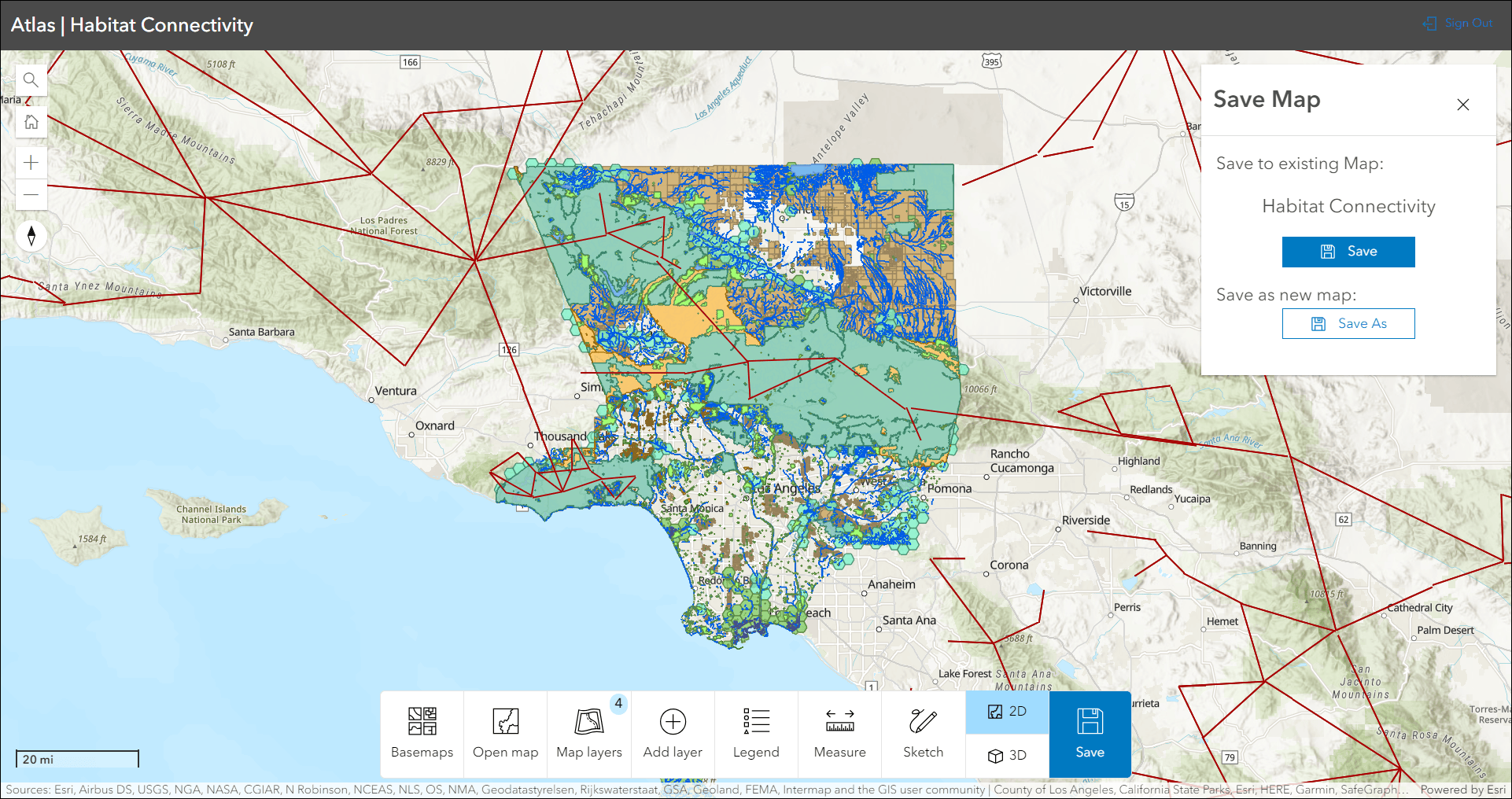Activate the Measure tool

pos(840,734)
